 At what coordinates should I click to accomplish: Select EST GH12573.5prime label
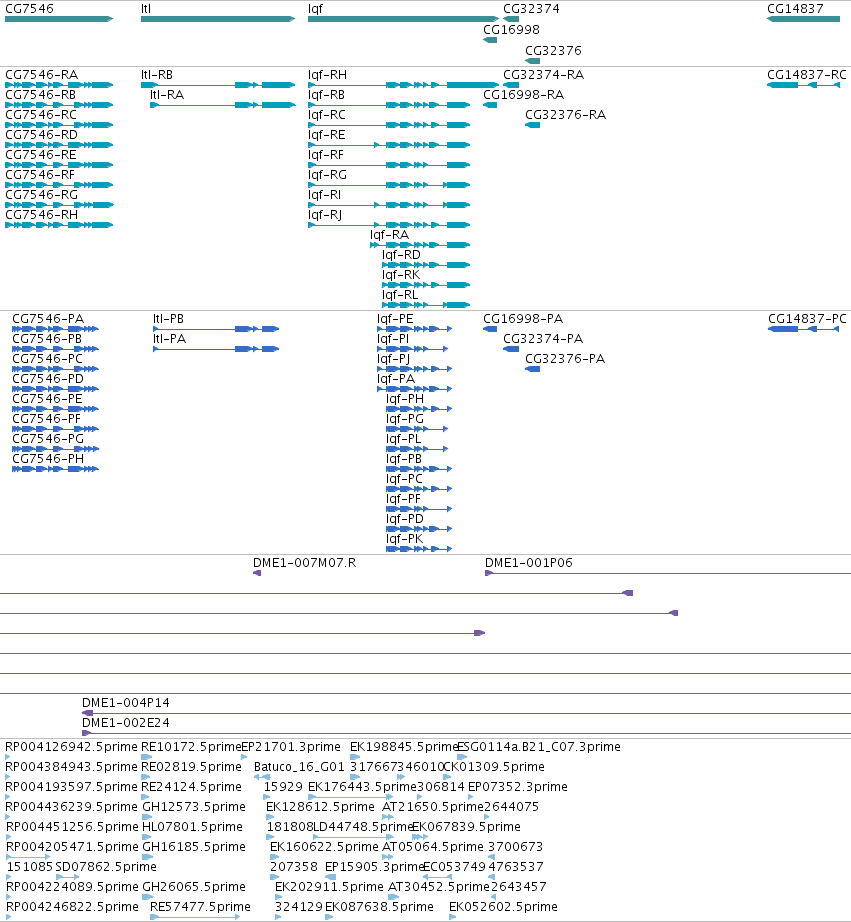194,807
